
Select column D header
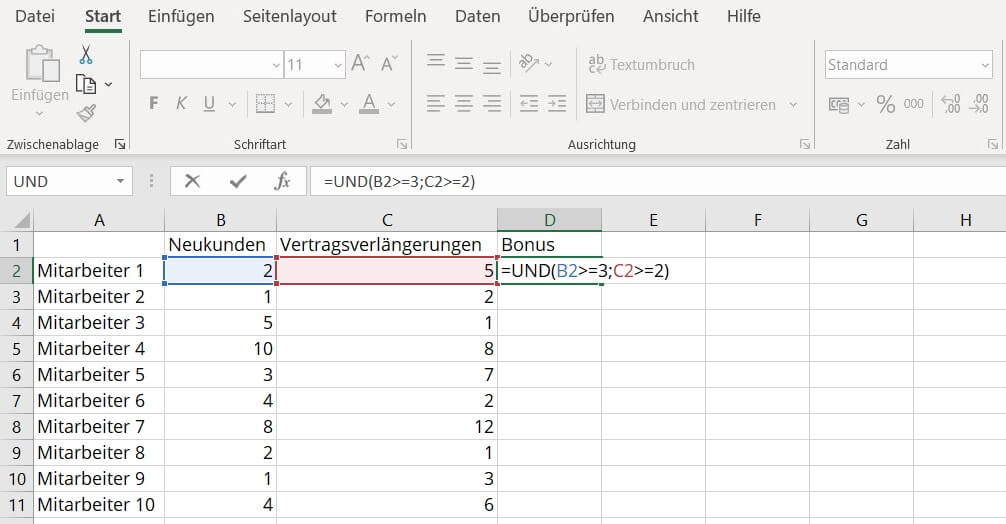pyautogui.click(x=549, y=220)
